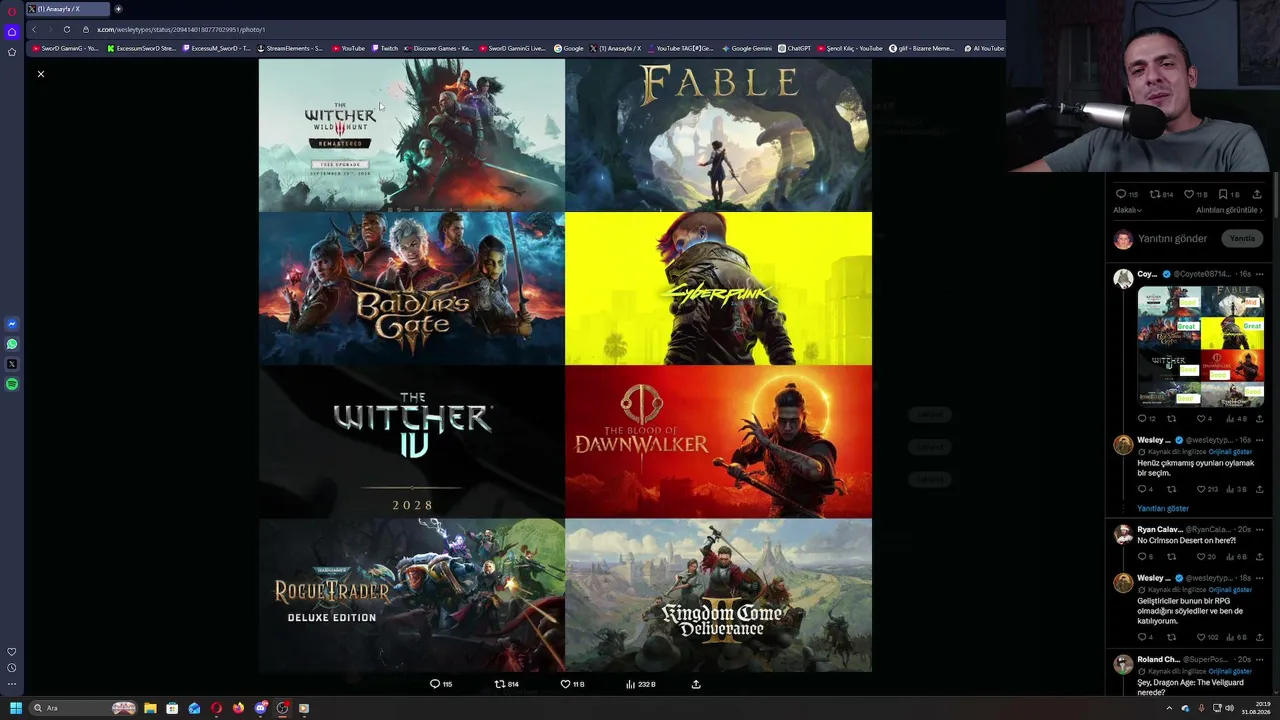
Task: Click like heart atop the right panel
Action: pyautogui.click(x=1189, y=194)
